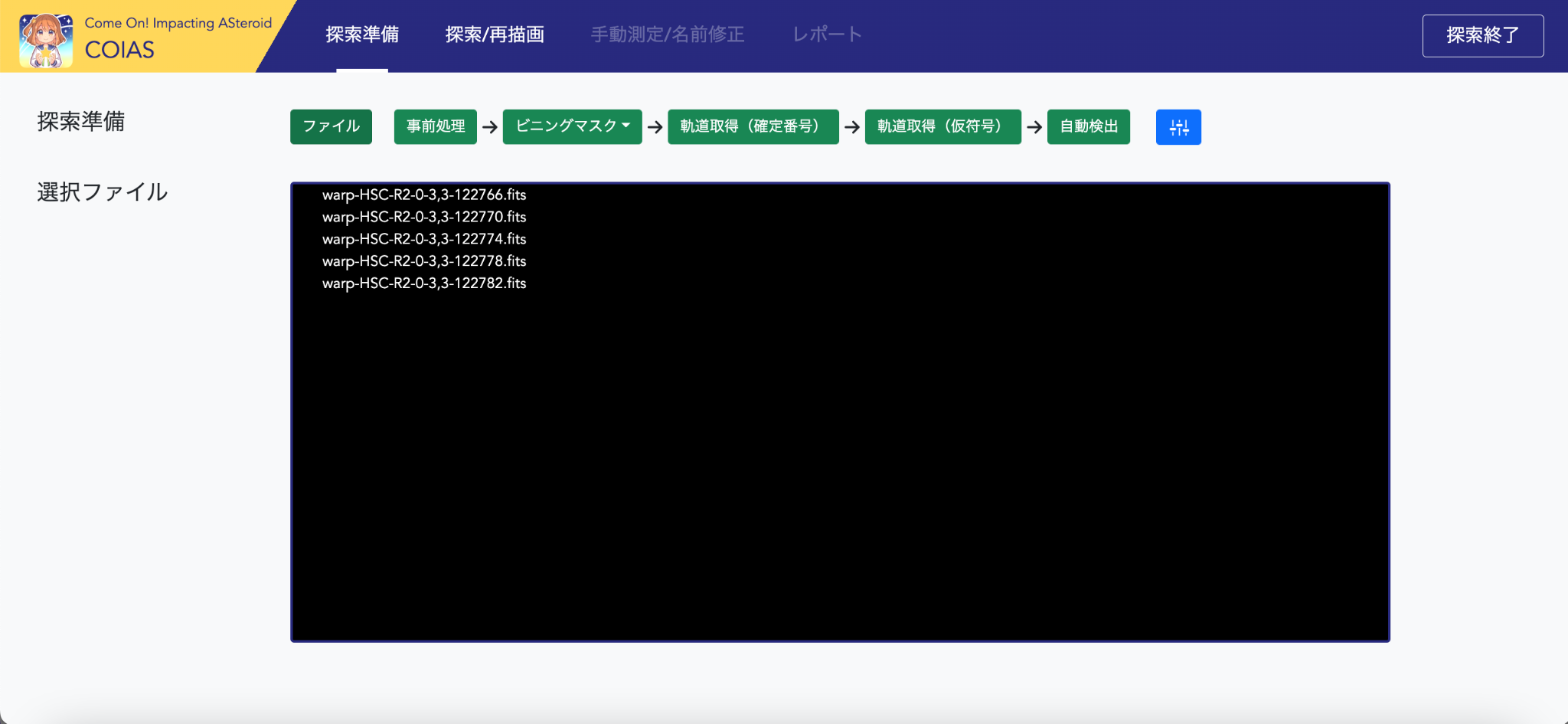Screen dimensions: 1568x724
Task: Go to the レポート tab
Action: [x=827, y=34]
